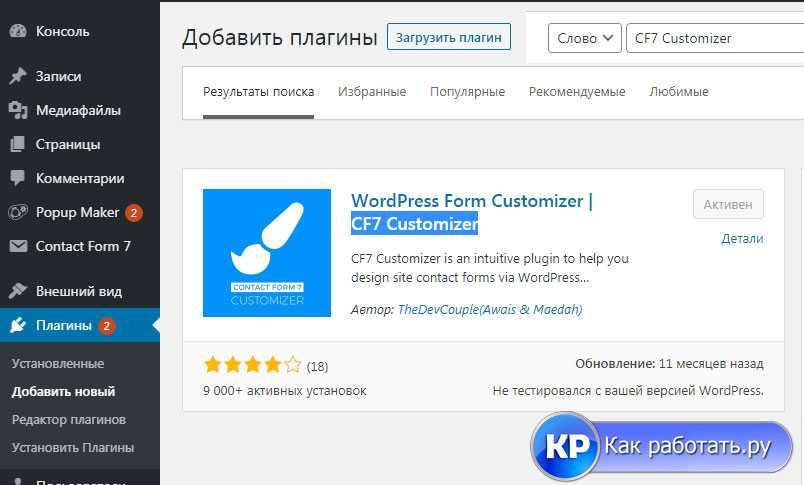Open Редактор плагинов submenu item
This screenshot has height=485, width=804.
pyautogui.click(x=69, y=419)
